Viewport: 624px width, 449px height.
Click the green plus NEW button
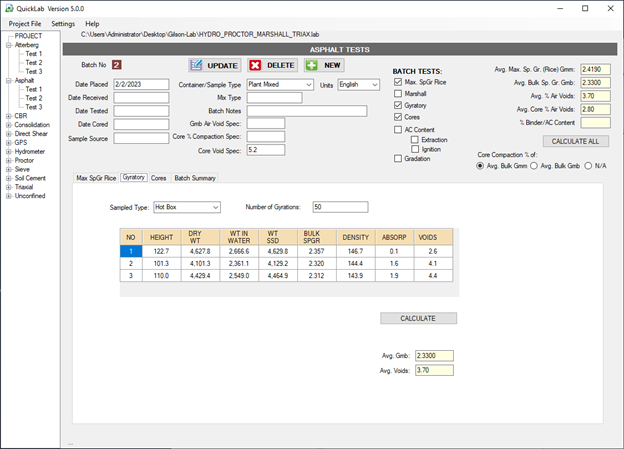[x=324, y=65]
